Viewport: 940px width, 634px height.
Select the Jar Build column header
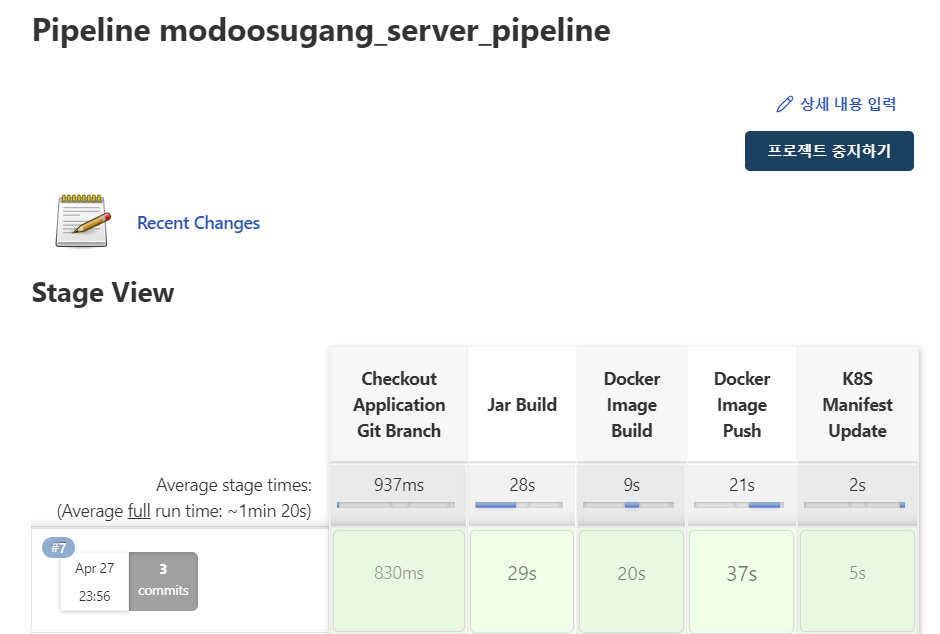pos(522,404)
